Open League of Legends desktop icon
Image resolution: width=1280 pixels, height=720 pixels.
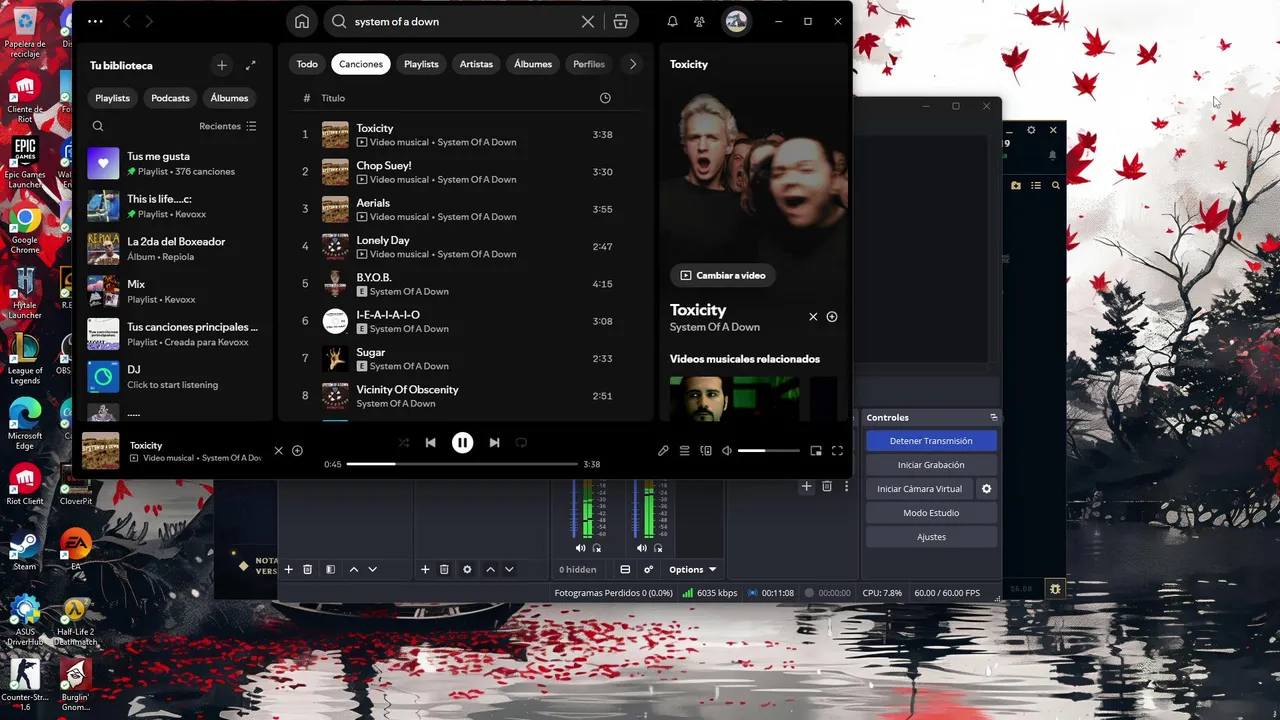point(25,358)
